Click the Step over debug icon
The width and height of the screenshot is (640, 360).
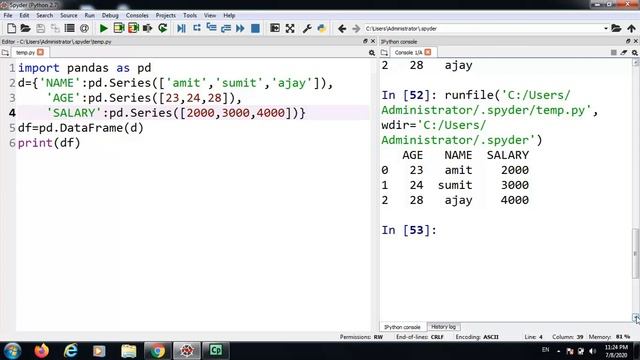click(197, 28)
